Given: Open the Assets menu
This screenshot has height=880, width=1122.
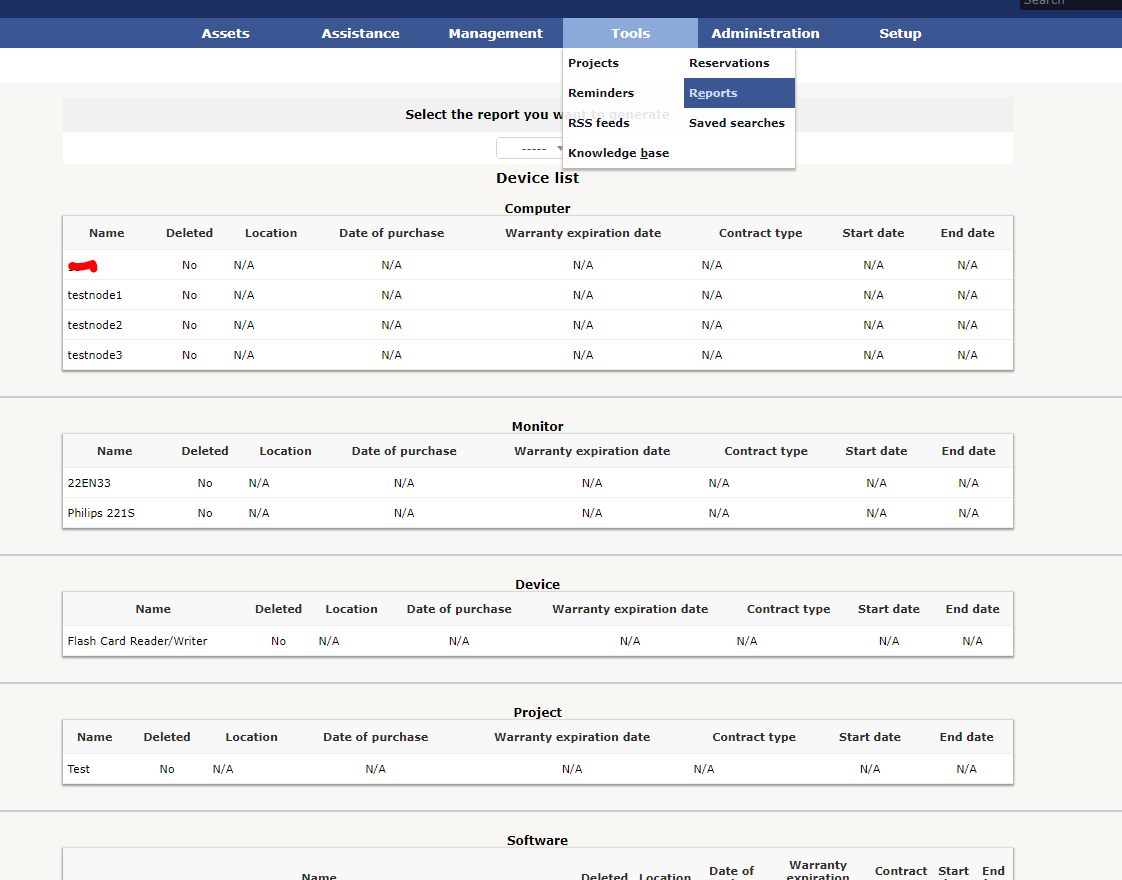Looking at the screenshot, I should point(225,34).
